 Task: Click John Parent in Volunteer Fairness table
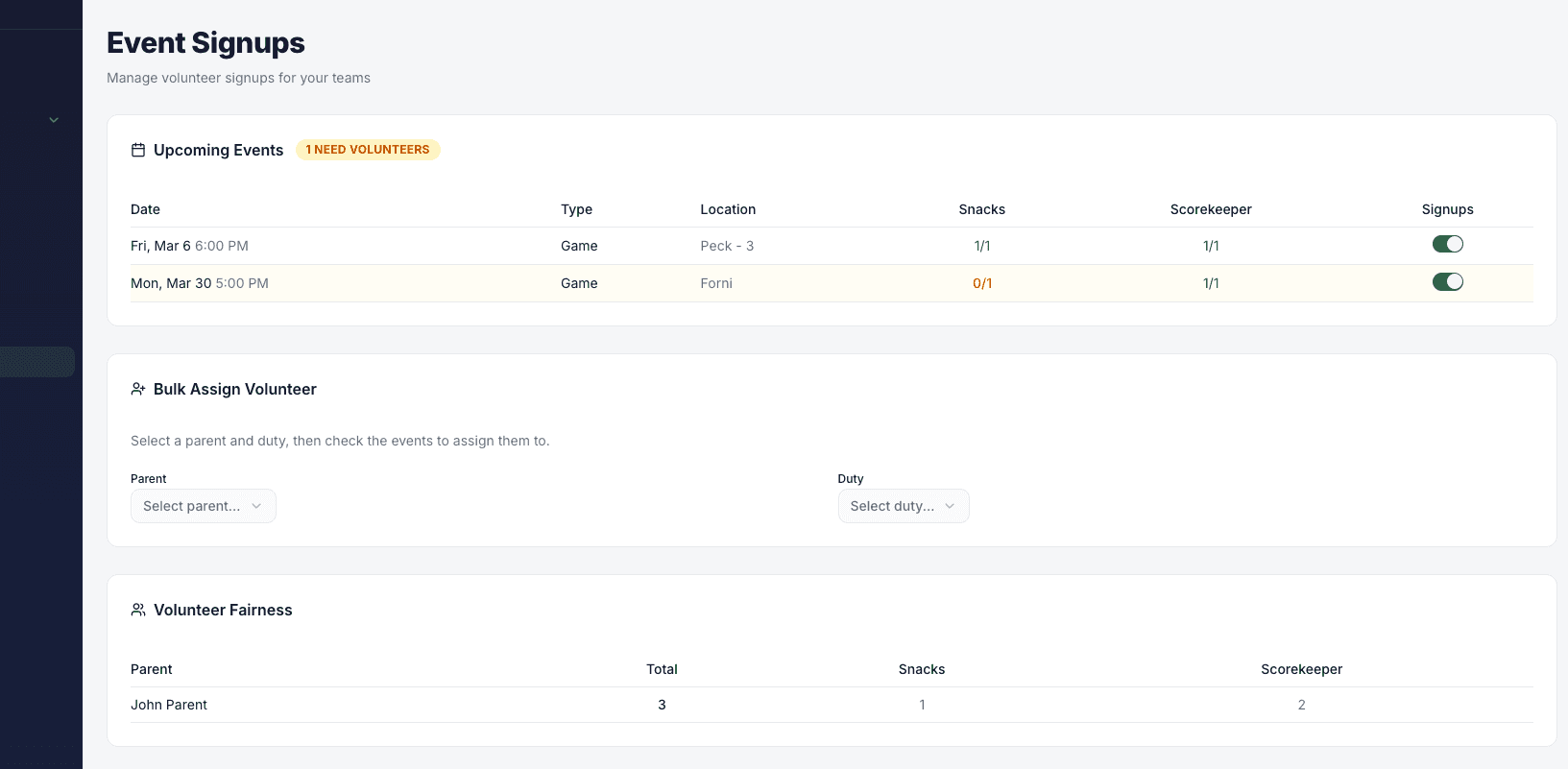(x=169, y=705)
